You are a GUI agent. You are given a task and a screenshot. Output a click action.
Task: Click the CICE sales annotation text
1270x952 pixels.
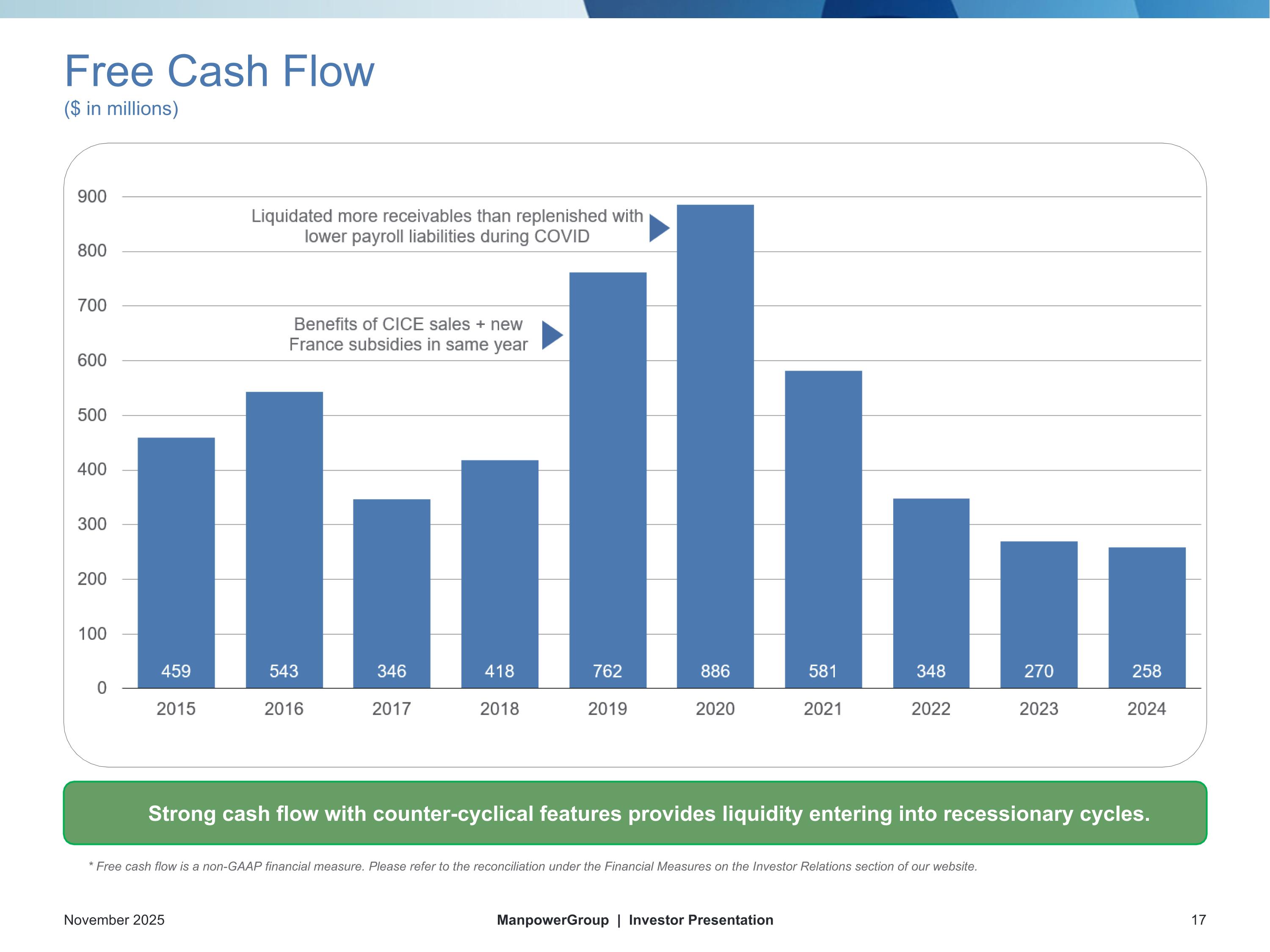(x=408, y=334)
